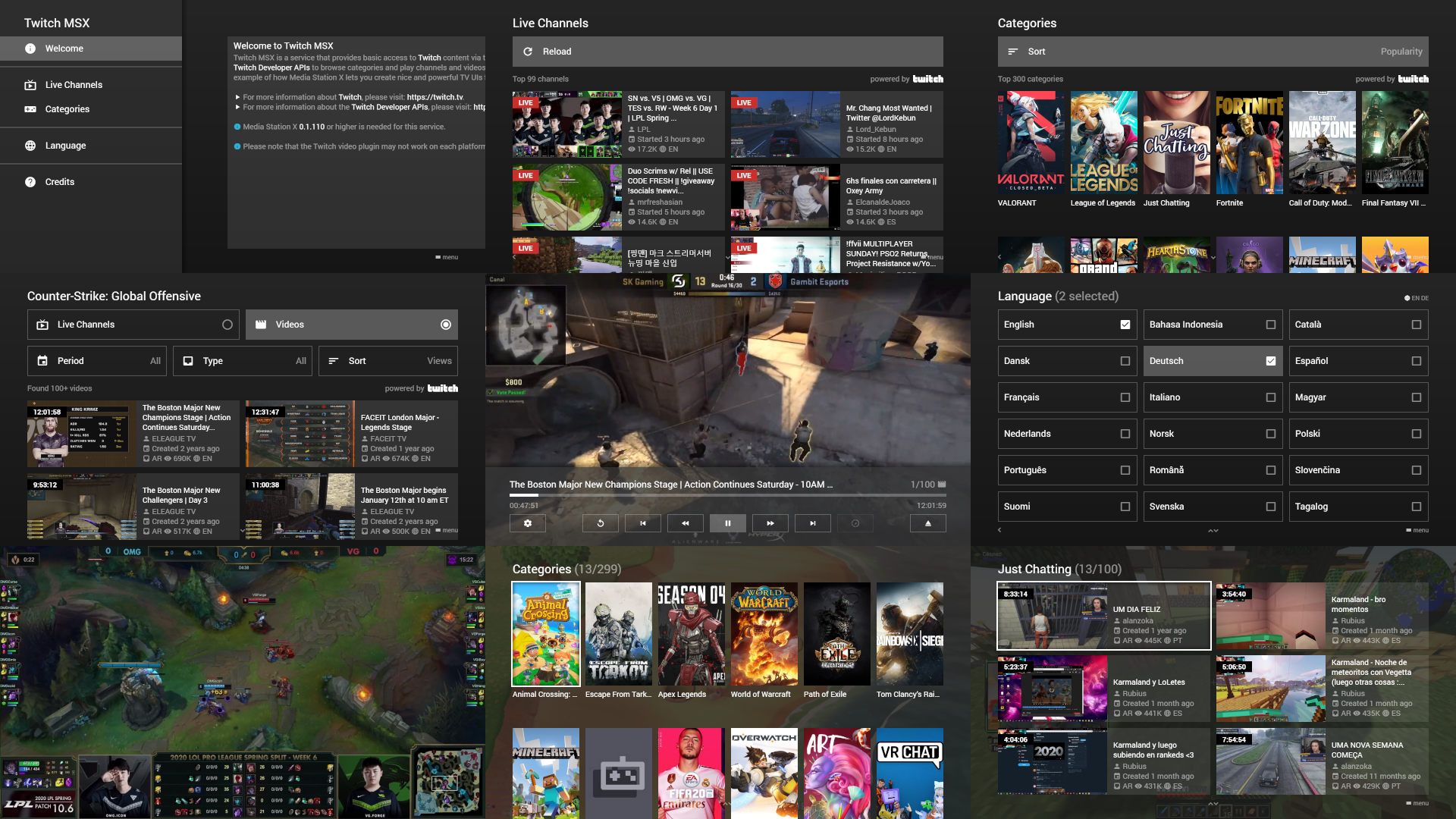Click the rewind icon
1456x819 pixels.
click(685, 523)
